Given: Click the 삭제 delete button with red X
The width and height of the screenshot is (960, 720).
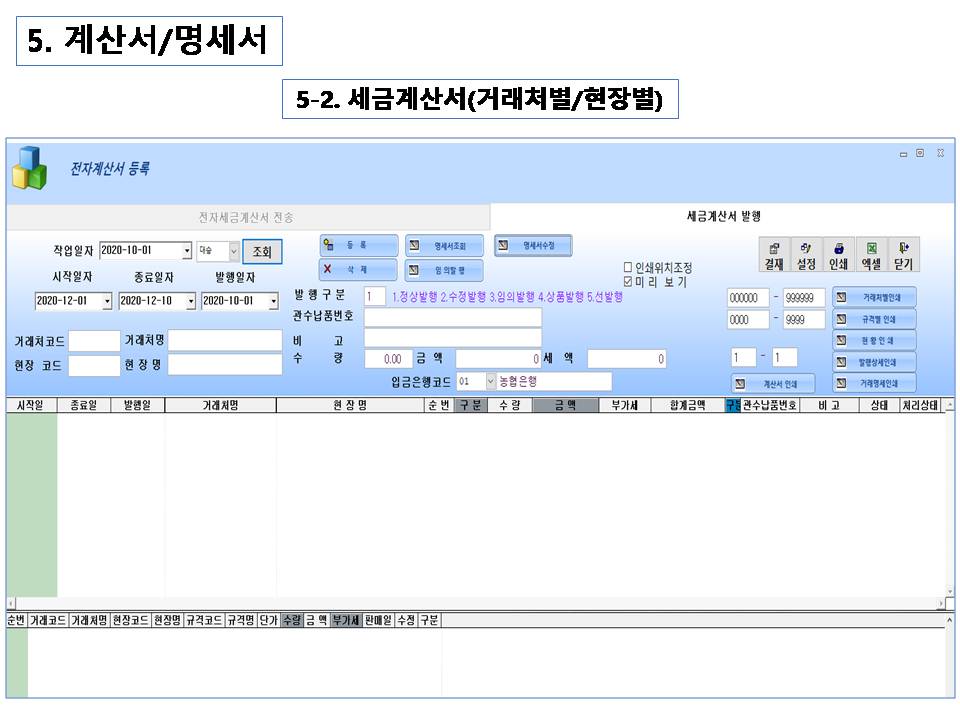Looking at the screenshot, I should pyautogui.click(x=358, y=269).
